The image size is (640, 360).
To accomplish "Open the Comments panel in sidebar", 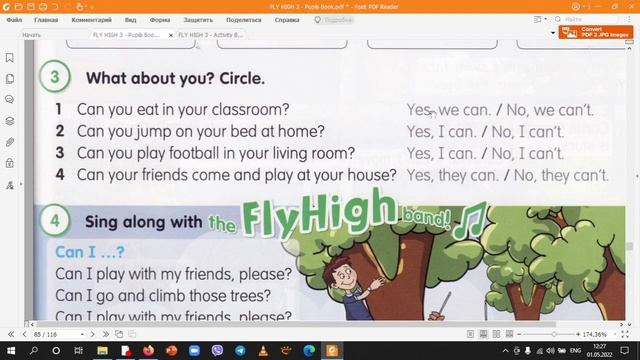I will point(10,100).
